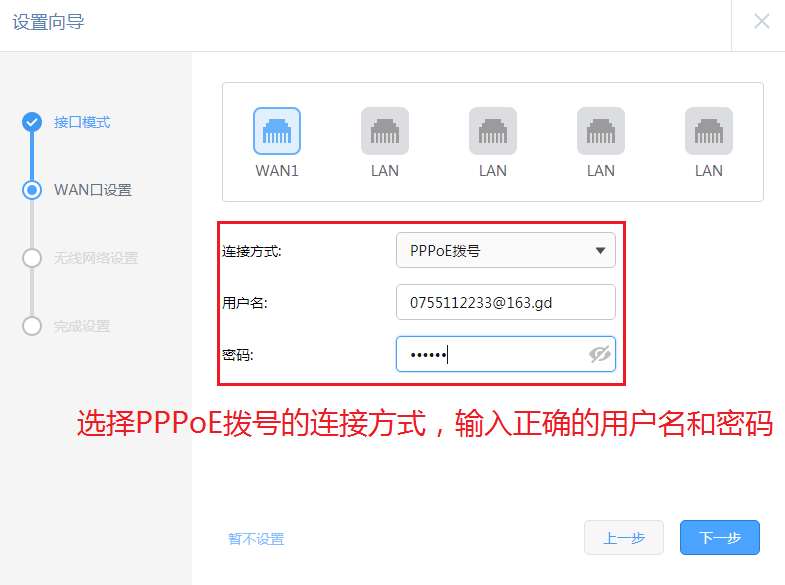This screenshot has height=585, width=785.
Task: Click the last LAN port icon
Action: [x=709, y=131]
